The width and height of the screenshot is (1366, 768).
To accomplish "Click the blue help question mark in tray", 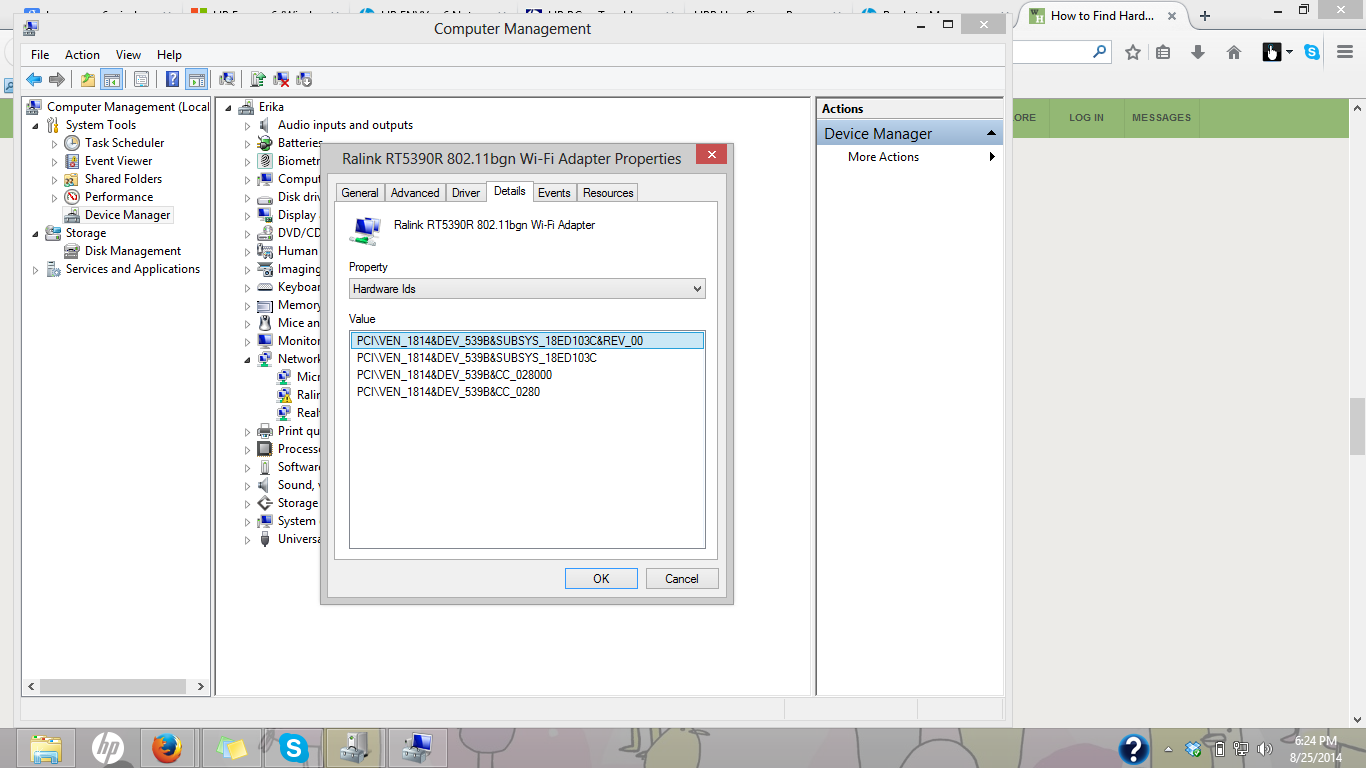I will [1133, 749].
